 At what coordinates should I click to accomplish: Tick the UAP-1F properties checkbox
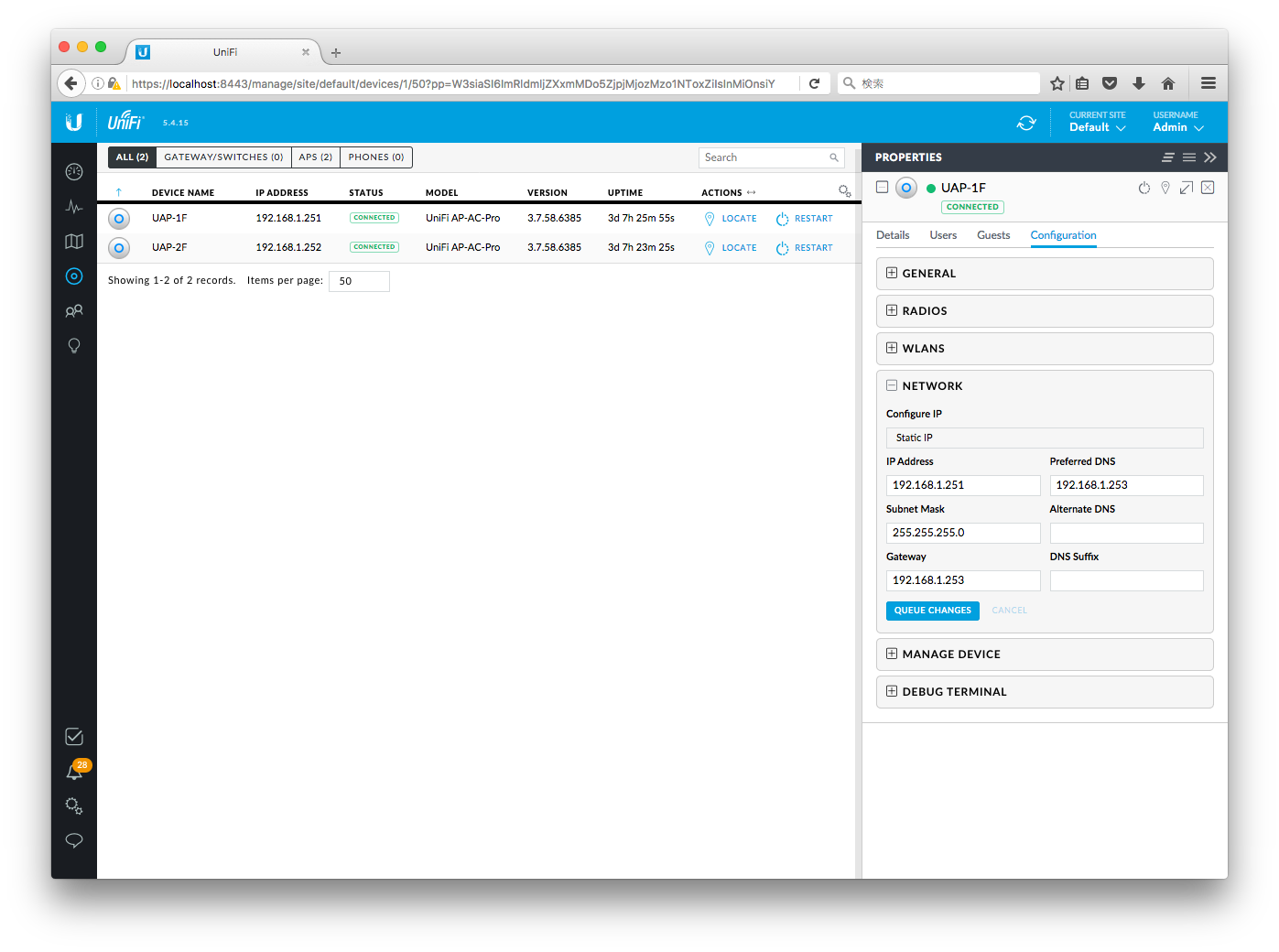883,187
